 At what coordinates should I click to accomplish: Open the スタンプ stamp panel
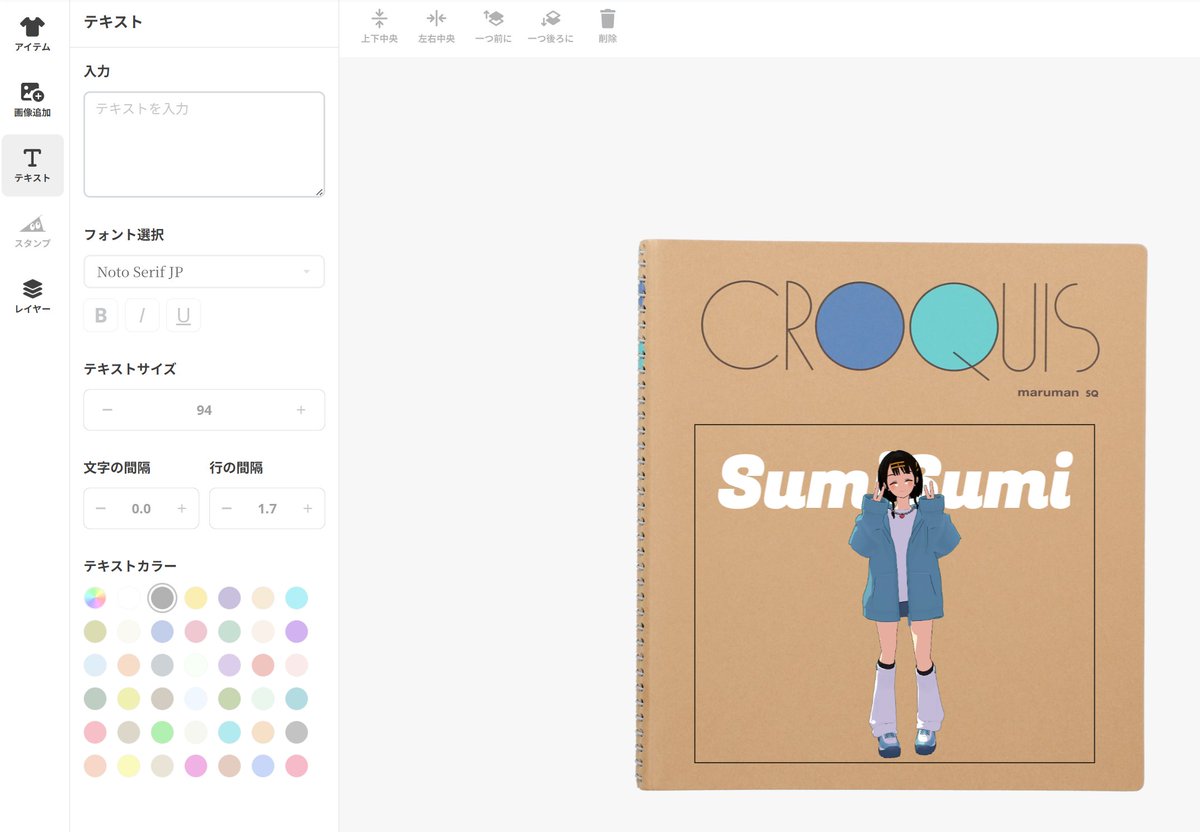coord(32,230)
